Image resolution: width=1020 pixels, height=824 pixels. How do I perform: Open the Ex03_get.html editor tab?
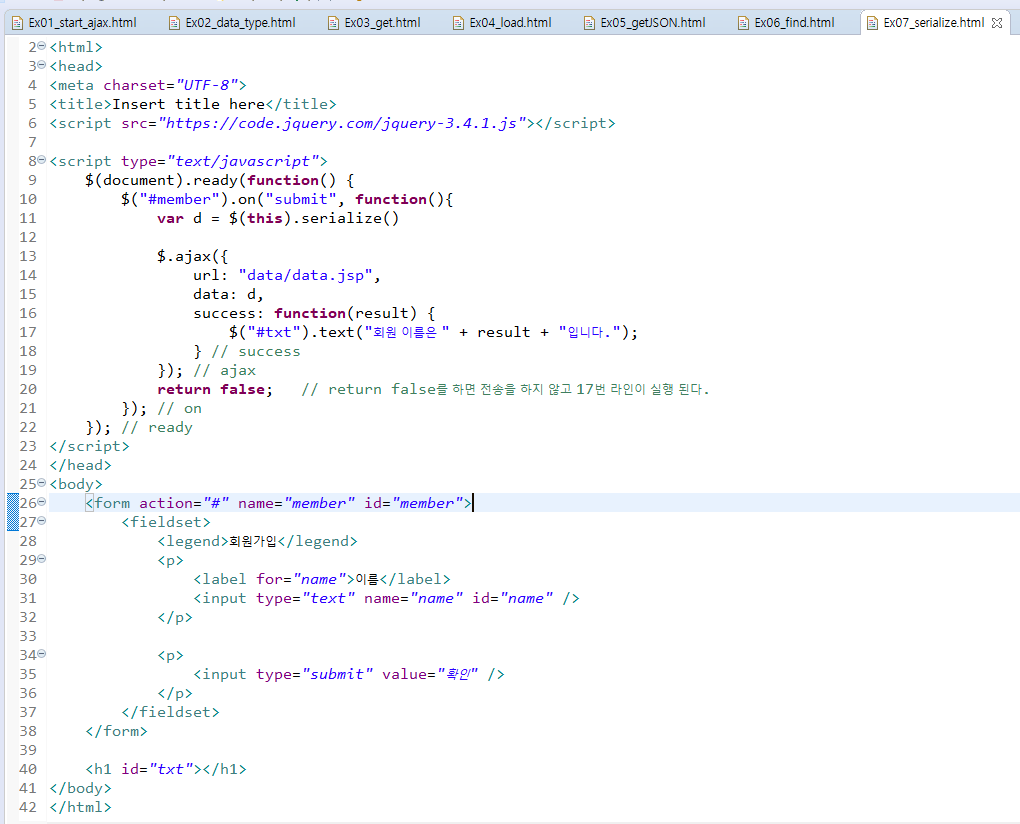[375, 23]
